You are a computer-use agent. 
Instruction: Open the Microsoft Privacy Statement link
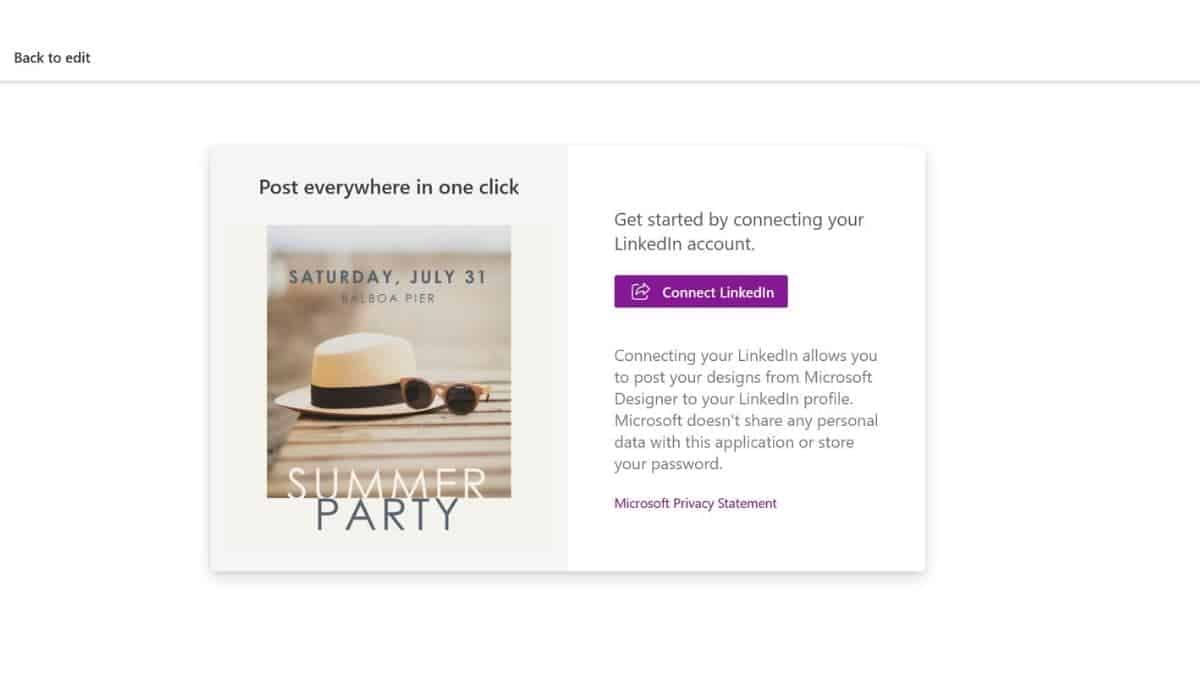[695, 504]
